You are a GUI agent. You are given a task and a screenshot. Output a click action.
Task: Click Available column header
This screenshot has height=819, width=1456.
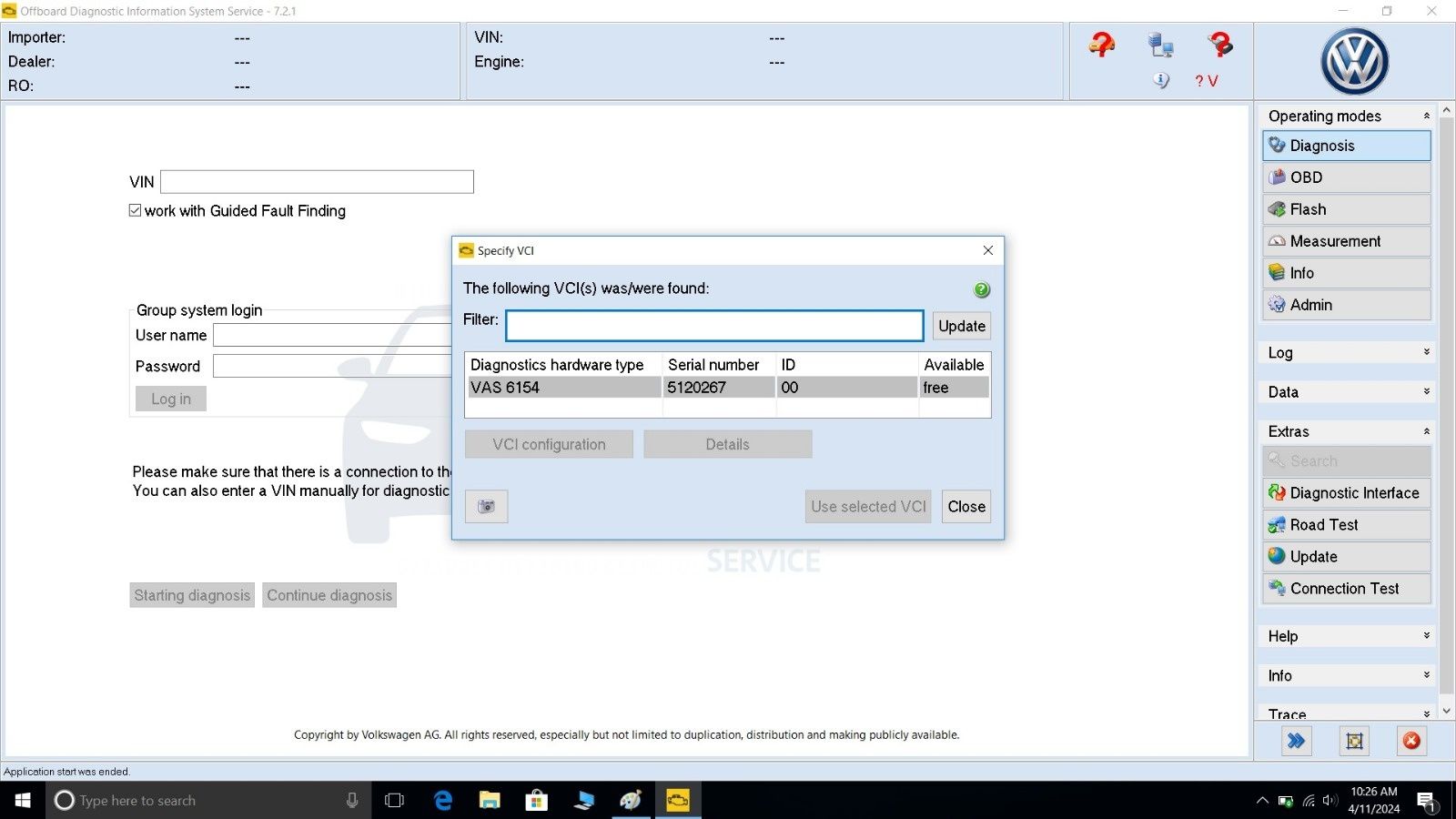tap(955, 365)
